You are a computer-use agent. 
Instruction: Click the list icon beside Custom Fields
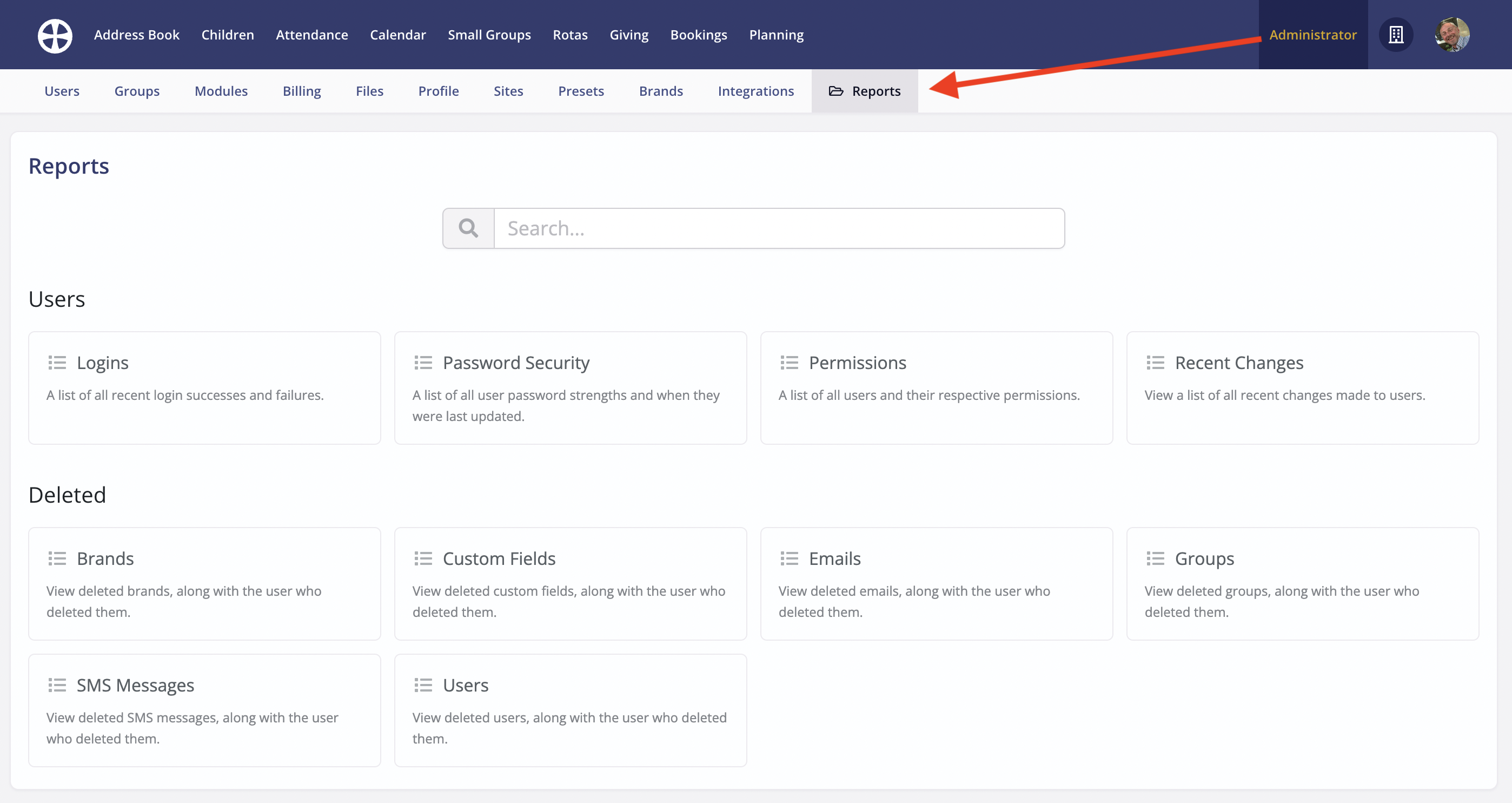[x=423, y=558]
